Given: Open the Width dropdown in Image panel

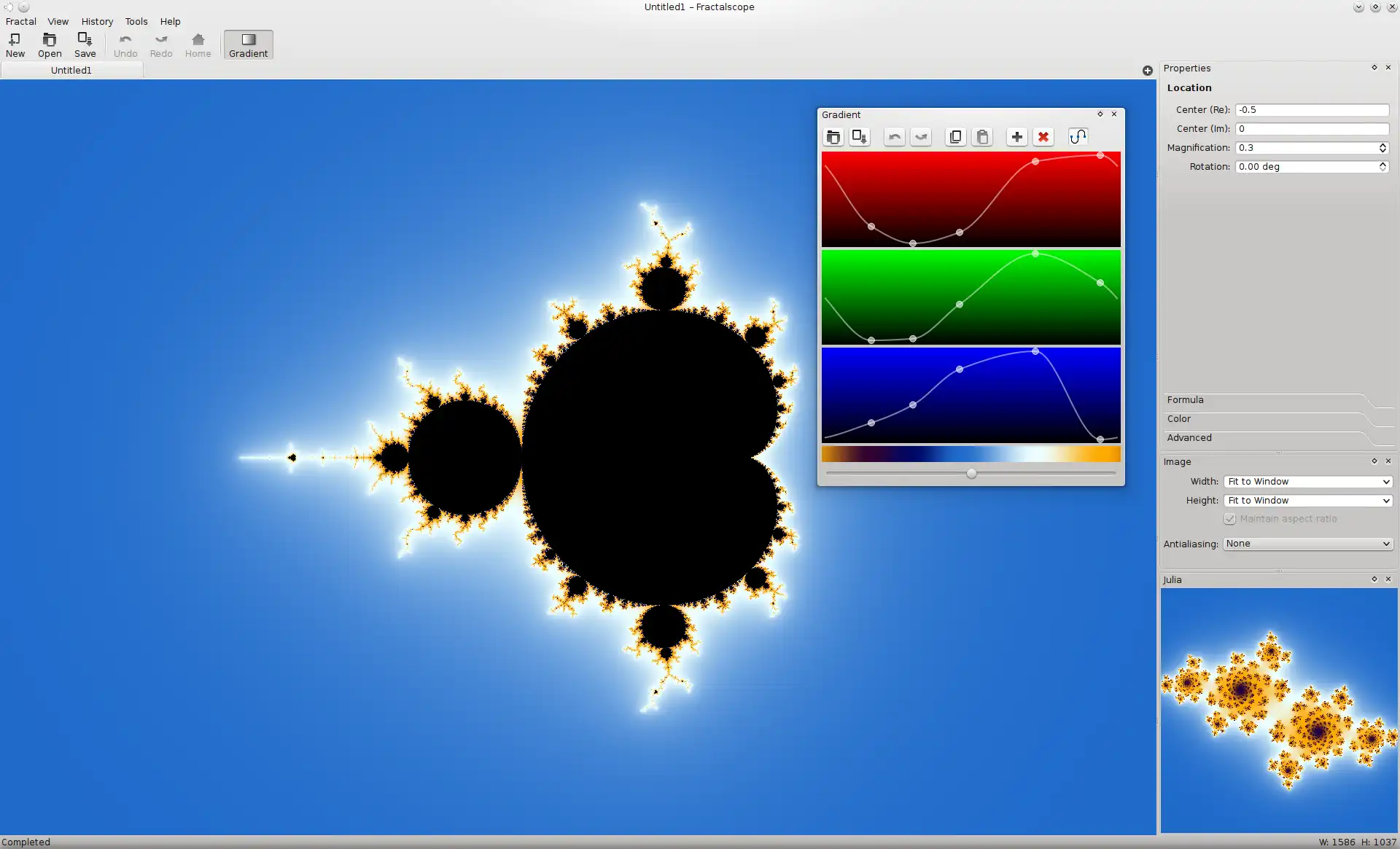Looking at the screenshot, I should [1307, 481].
